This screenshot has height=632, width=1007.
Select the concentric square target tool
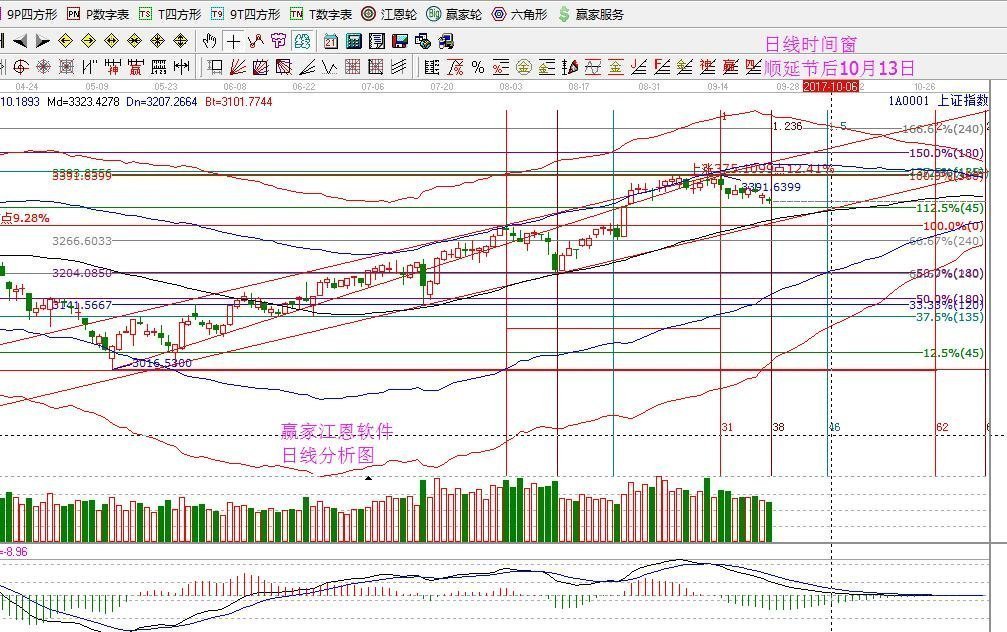point(66,67)
